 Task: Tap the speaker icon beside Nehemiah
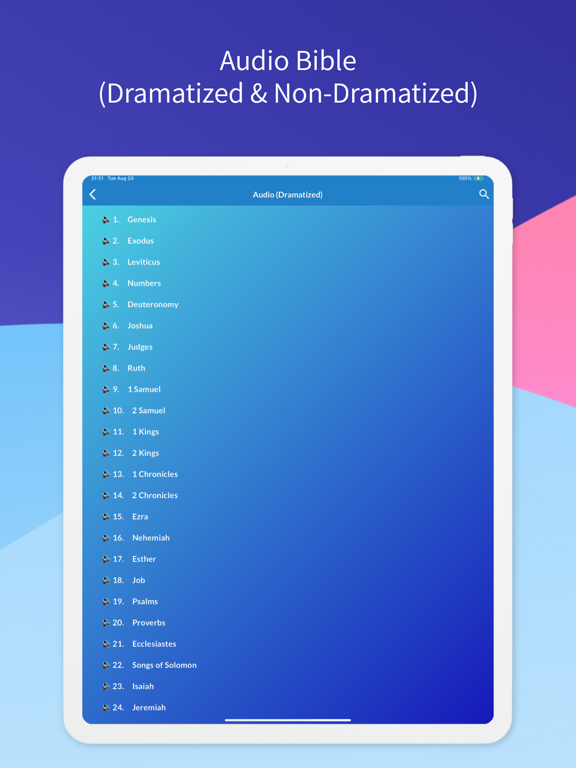pos(105,538)
